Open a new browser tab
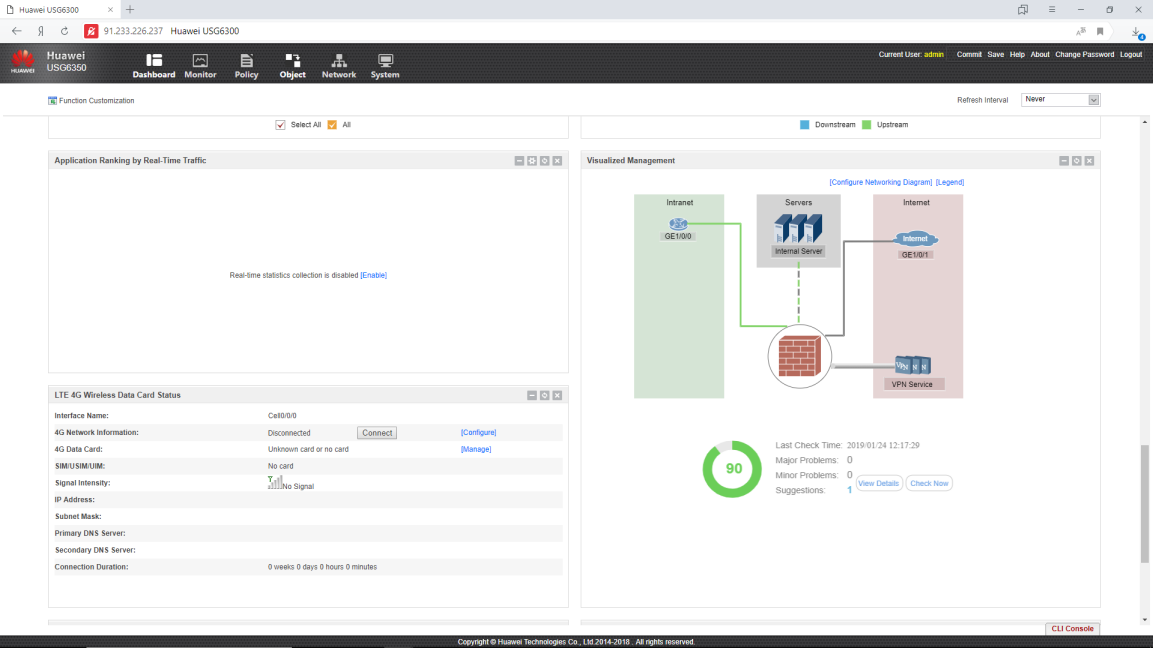 pos(129,10)
